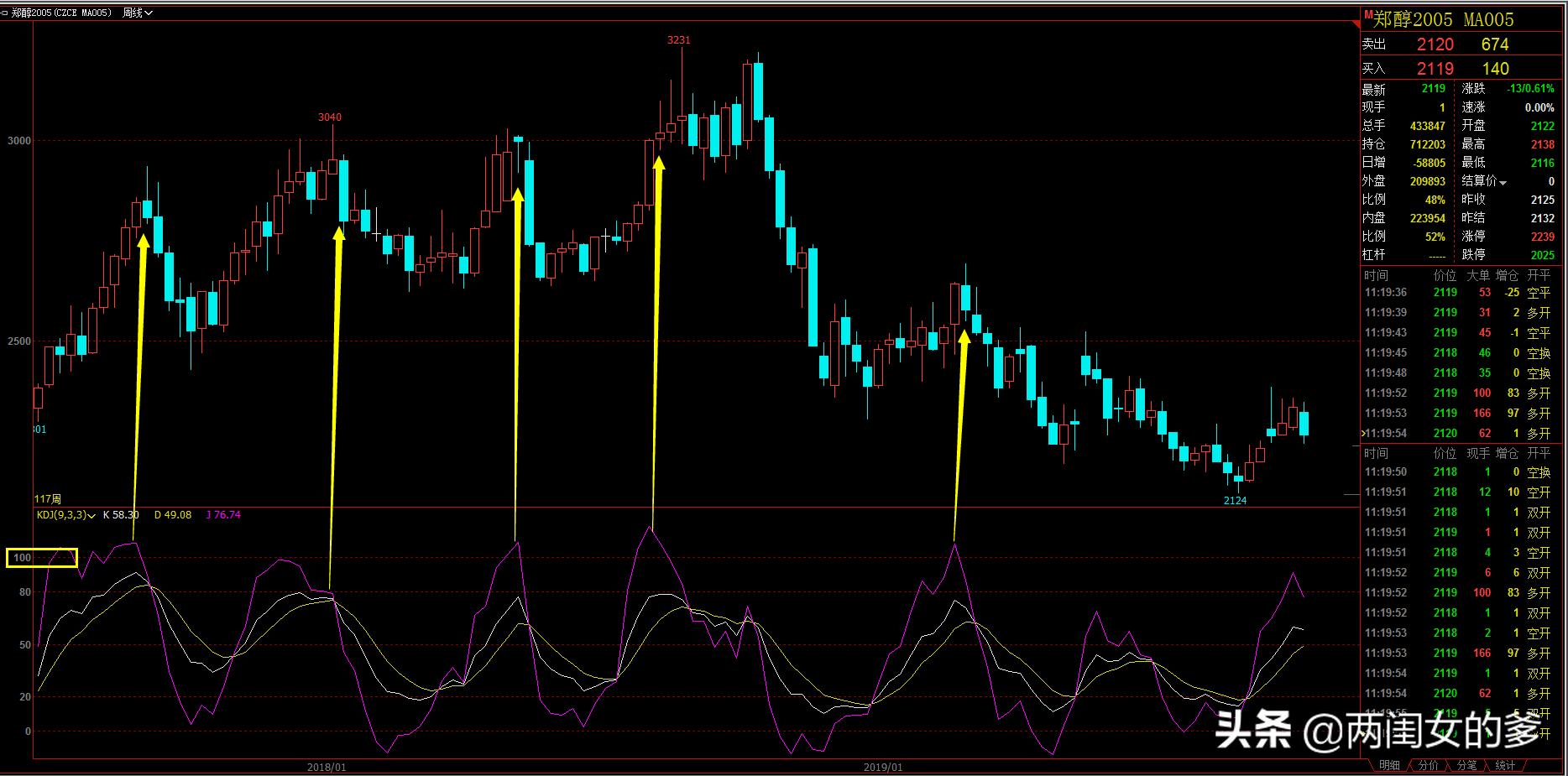Switch to the 分笔 tab

(x=1466, y=765)
